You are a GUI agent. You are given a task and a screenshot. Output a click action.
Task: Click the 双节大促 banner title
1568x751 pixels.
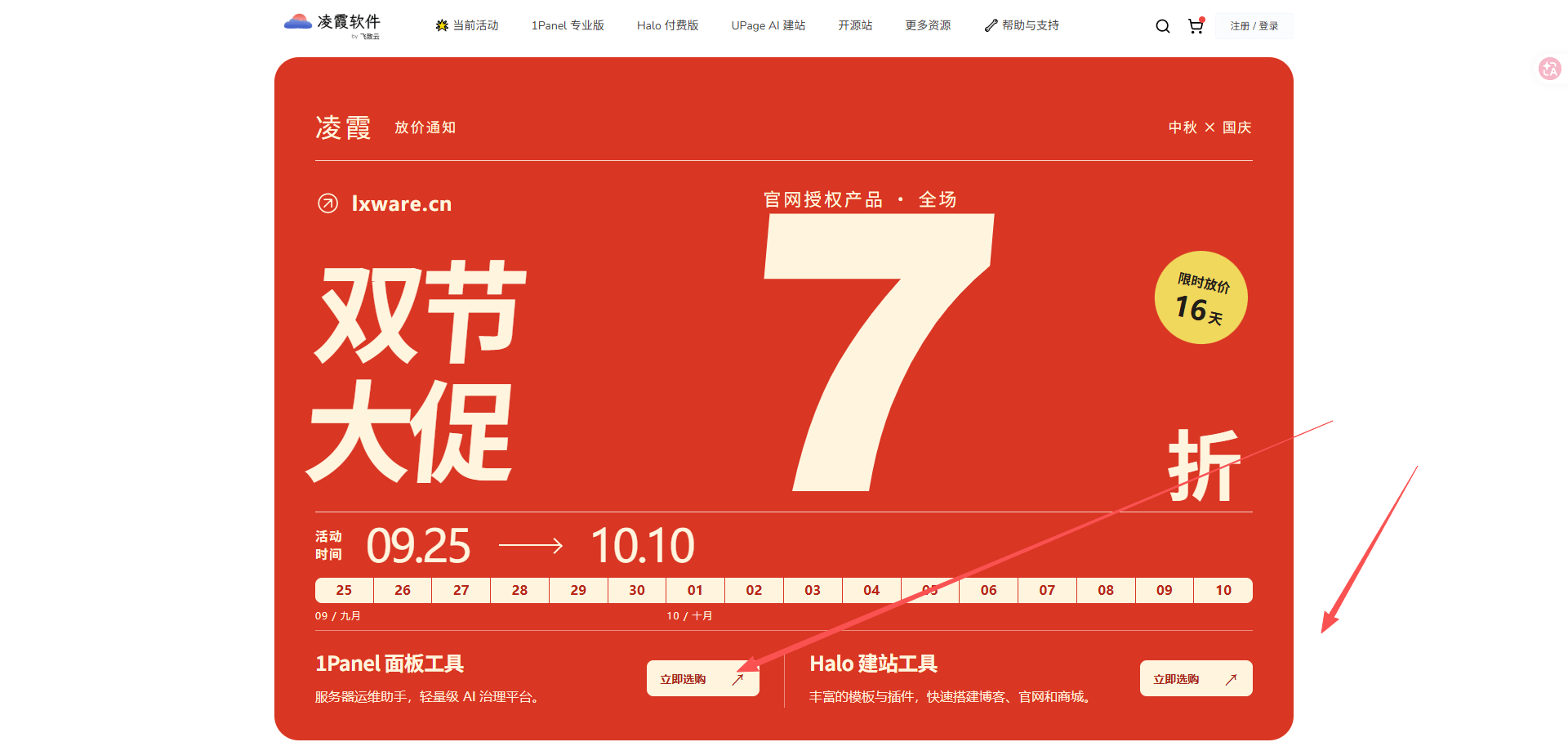(x=416, y=372)
